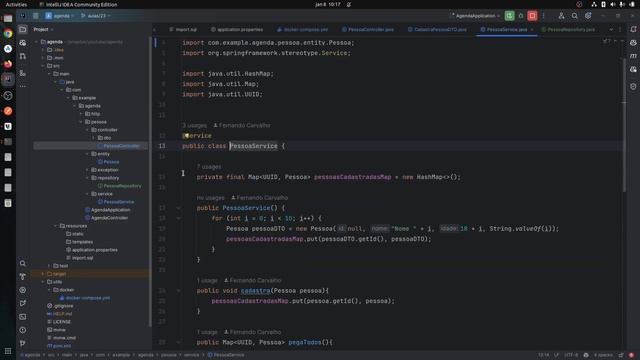
Task: Open IntelliJ main menu hamburger
Action: coord(36,16)
